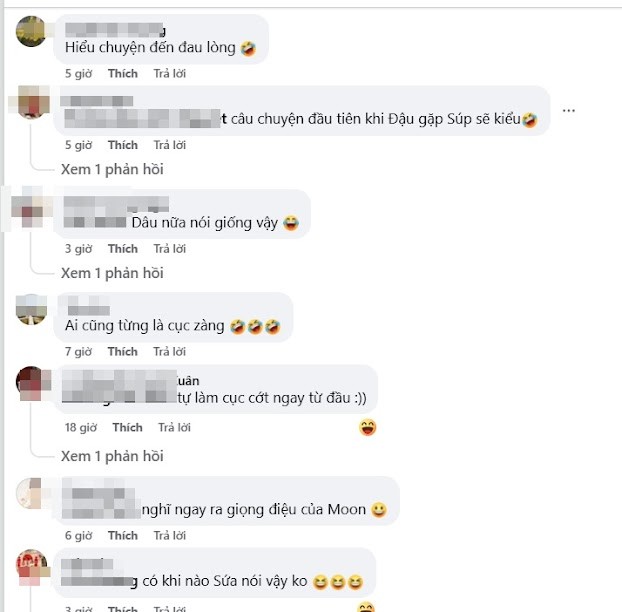622x612 pixels.
Task: Click Trả lời under the Đậu gặp Súp comment
Action: 170,145
